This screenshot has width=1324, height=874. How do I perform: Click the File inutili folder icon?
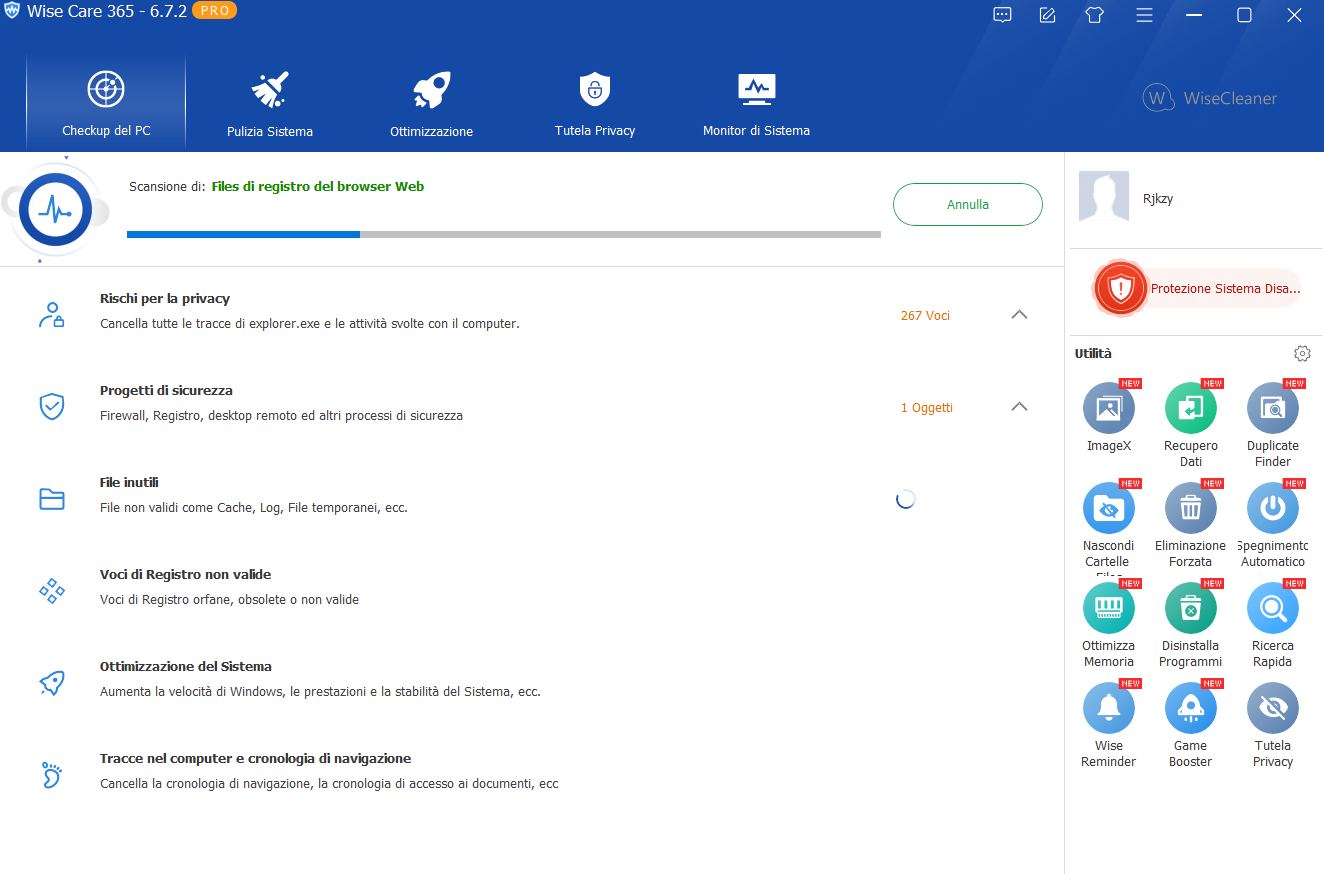(52, 499)
